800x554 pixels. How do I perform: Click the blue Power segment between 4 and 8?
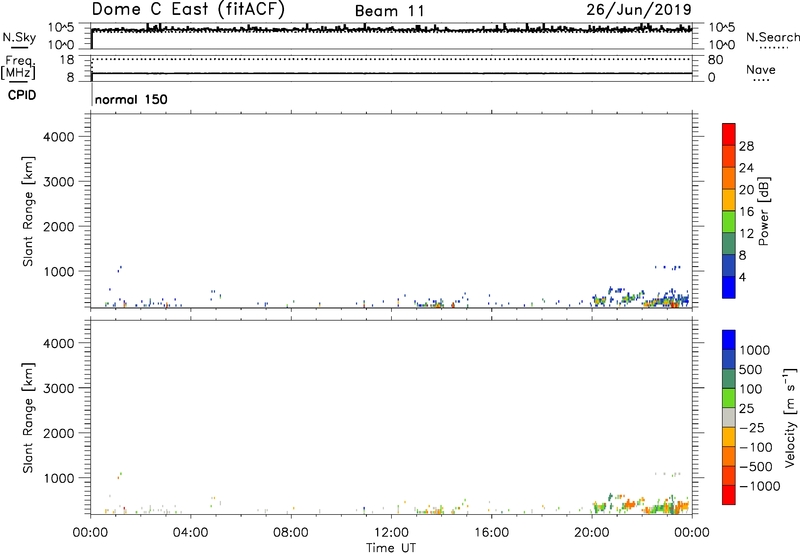coord(729,266)
